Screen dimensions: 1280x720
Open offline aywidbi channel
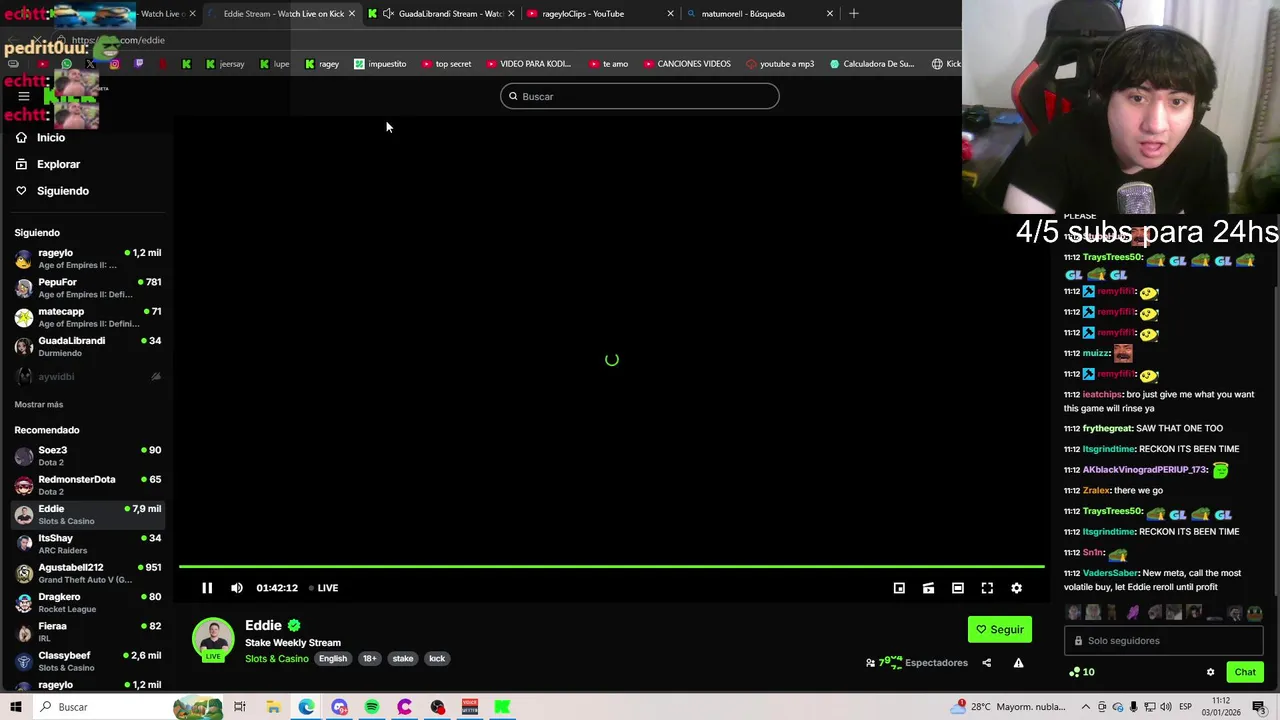(88, 376)
